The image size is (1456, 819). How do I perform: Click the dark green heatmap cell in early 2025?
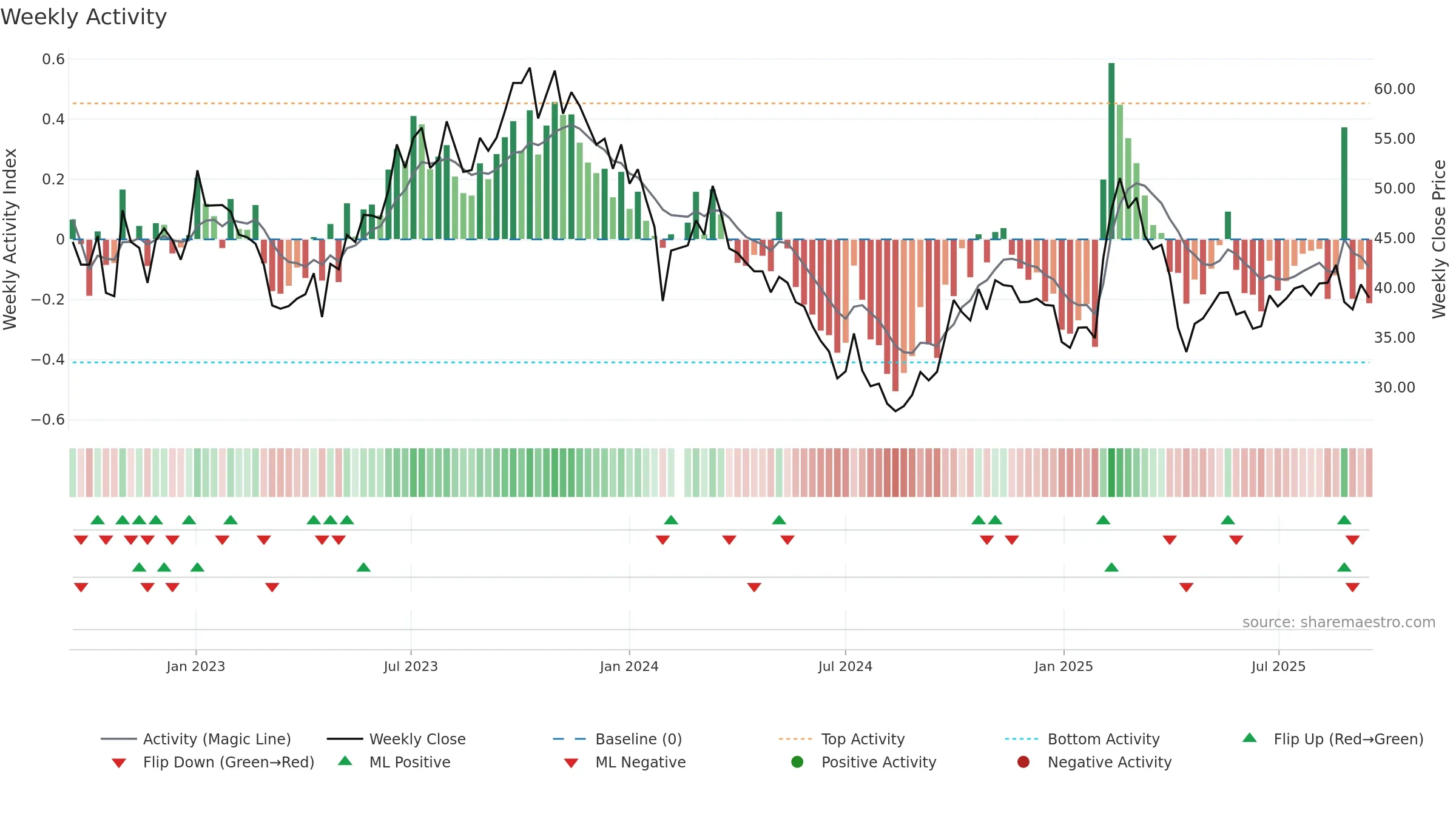click(1111, 473)
